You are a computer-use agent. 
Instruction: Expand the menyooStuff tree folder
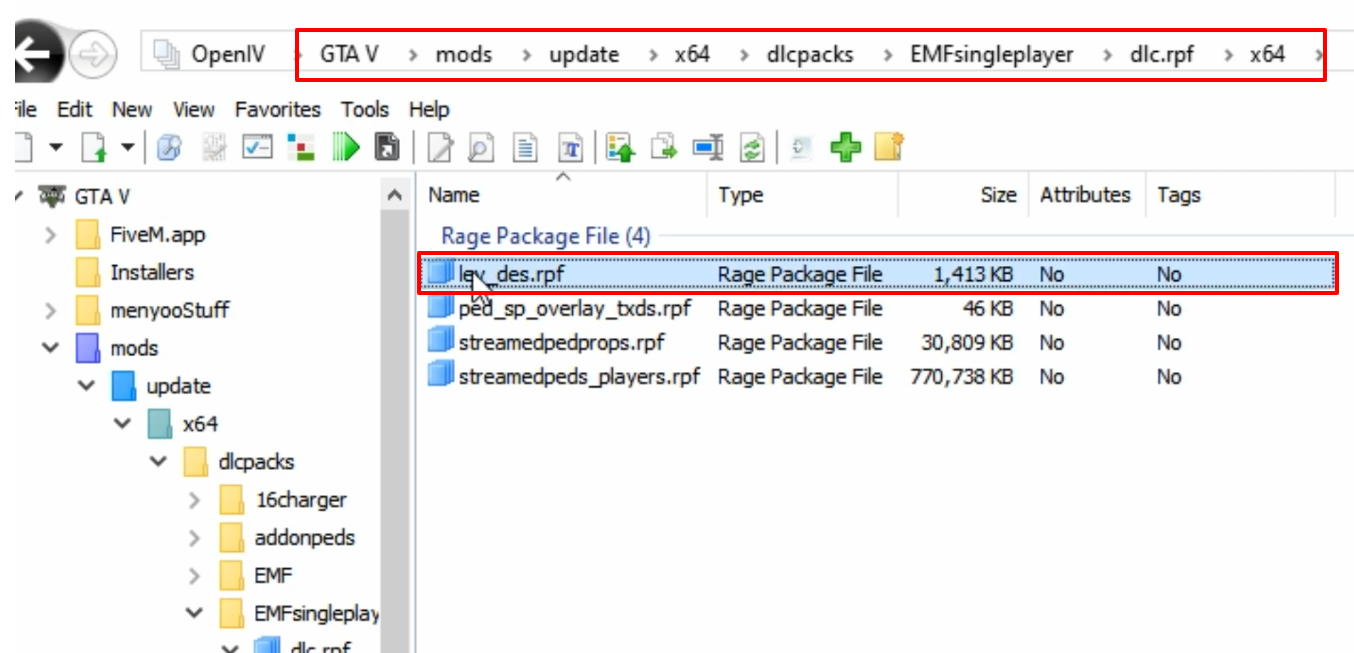[x=50, y=311]
